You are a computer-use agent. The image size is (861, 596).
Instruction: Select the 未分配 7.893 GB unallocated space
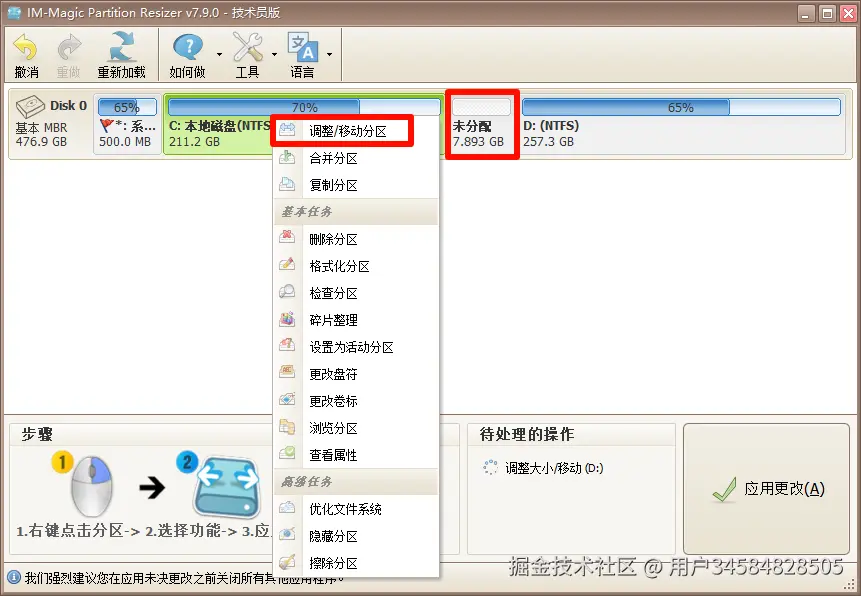(482, 125)
